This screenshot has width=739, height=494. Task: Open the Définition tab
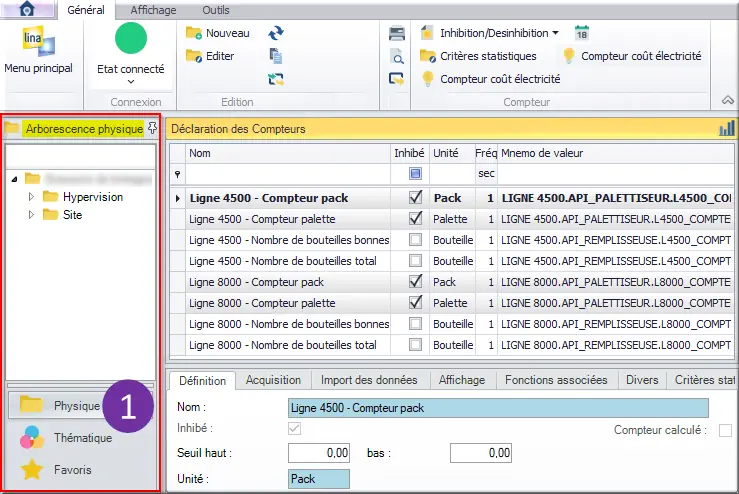(x=202, y=380)
